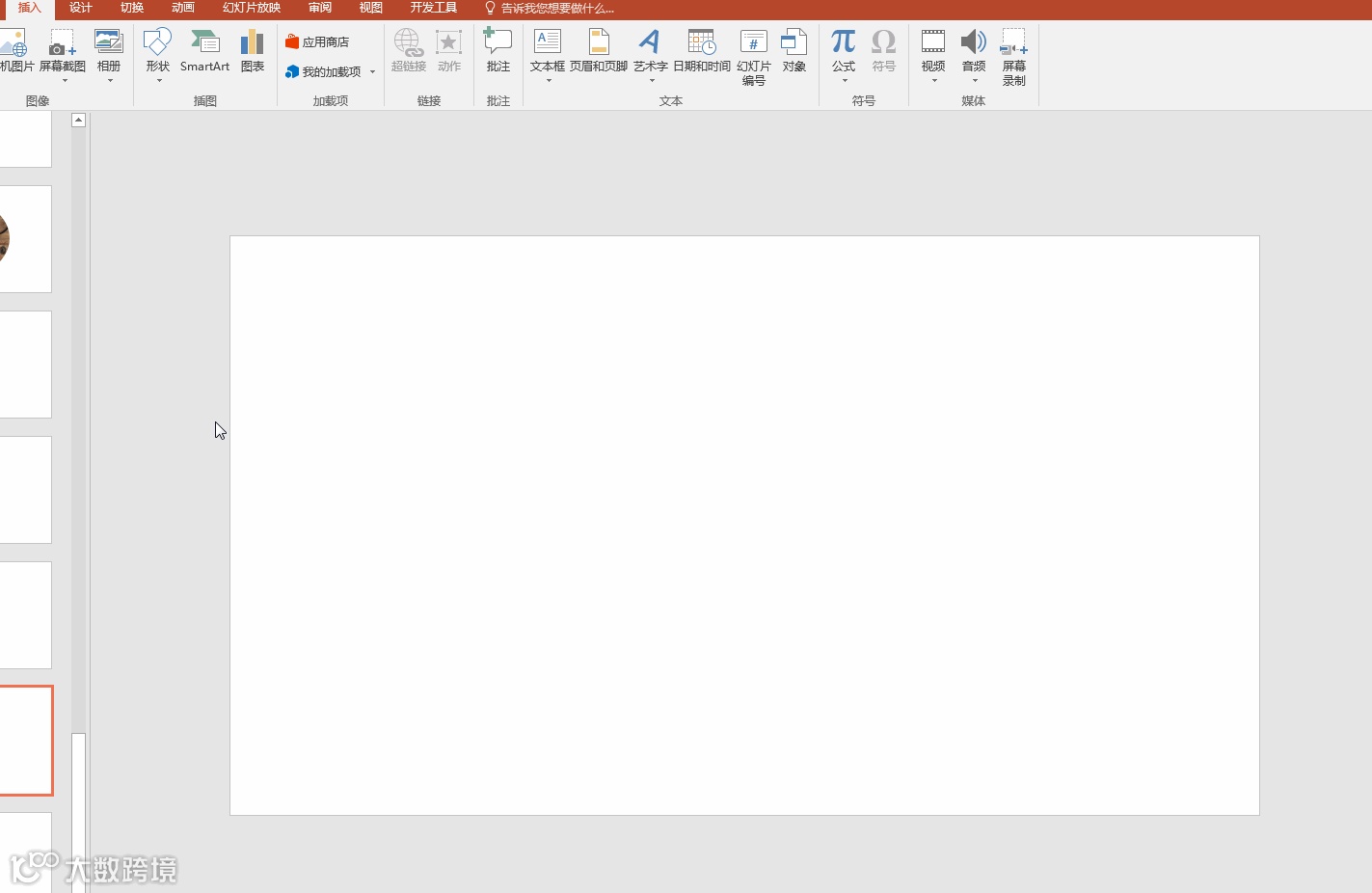The image size is (1372, 893).
Task: Expand the 我的加载项 dropdown arrow
Action: [373, 72]
